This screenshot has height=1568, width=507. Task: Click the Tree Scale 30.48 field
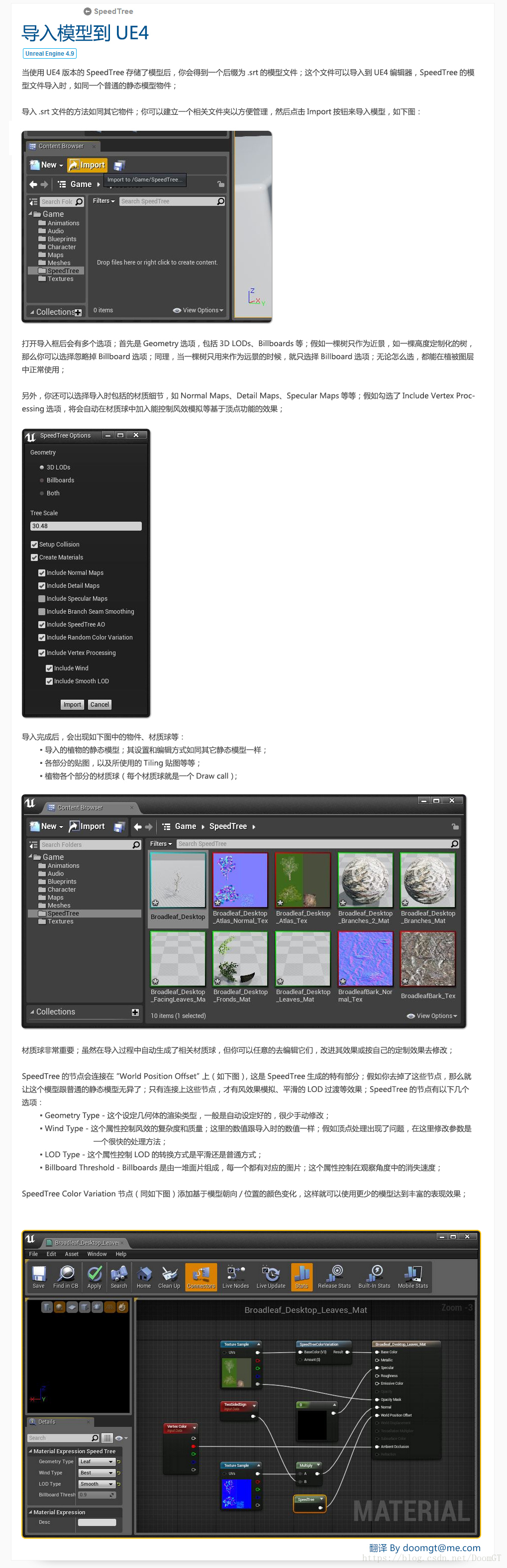pos(86,526)
